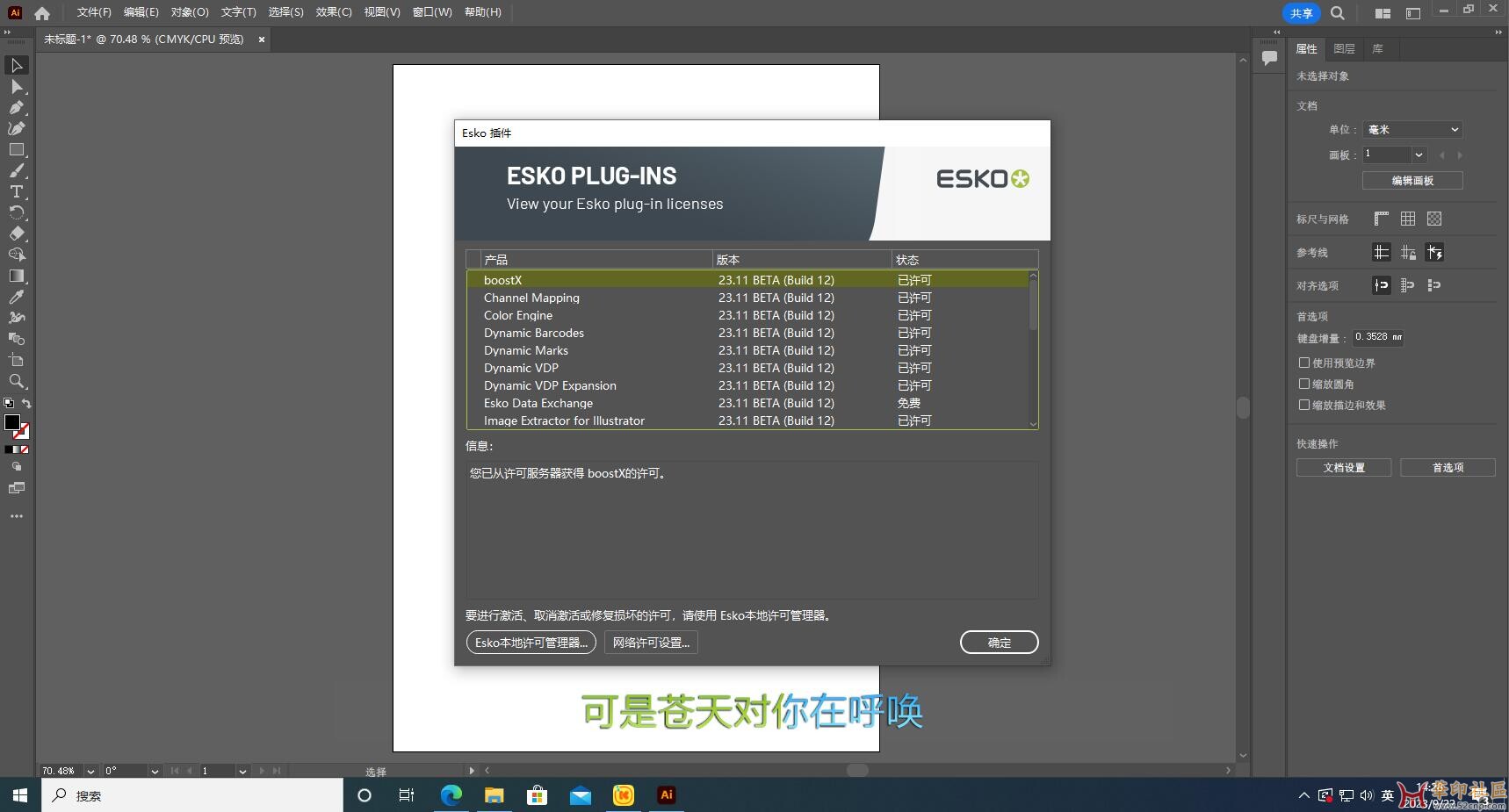Expand the left toolbar double arrows

pyautogui.click(x=8, y=32)
